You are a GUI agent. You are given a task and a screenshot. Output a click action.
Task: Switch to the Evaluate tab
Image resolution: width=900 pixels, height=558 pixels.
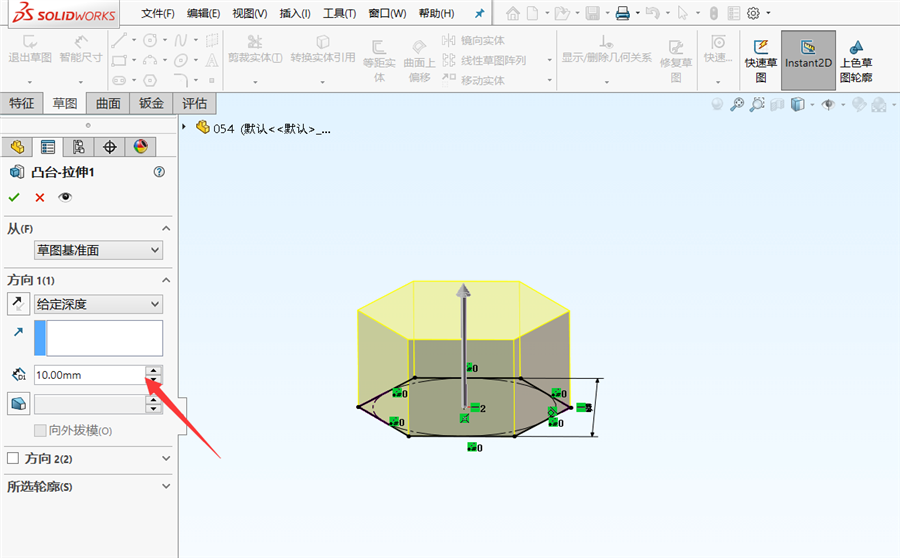pos(195,103)
